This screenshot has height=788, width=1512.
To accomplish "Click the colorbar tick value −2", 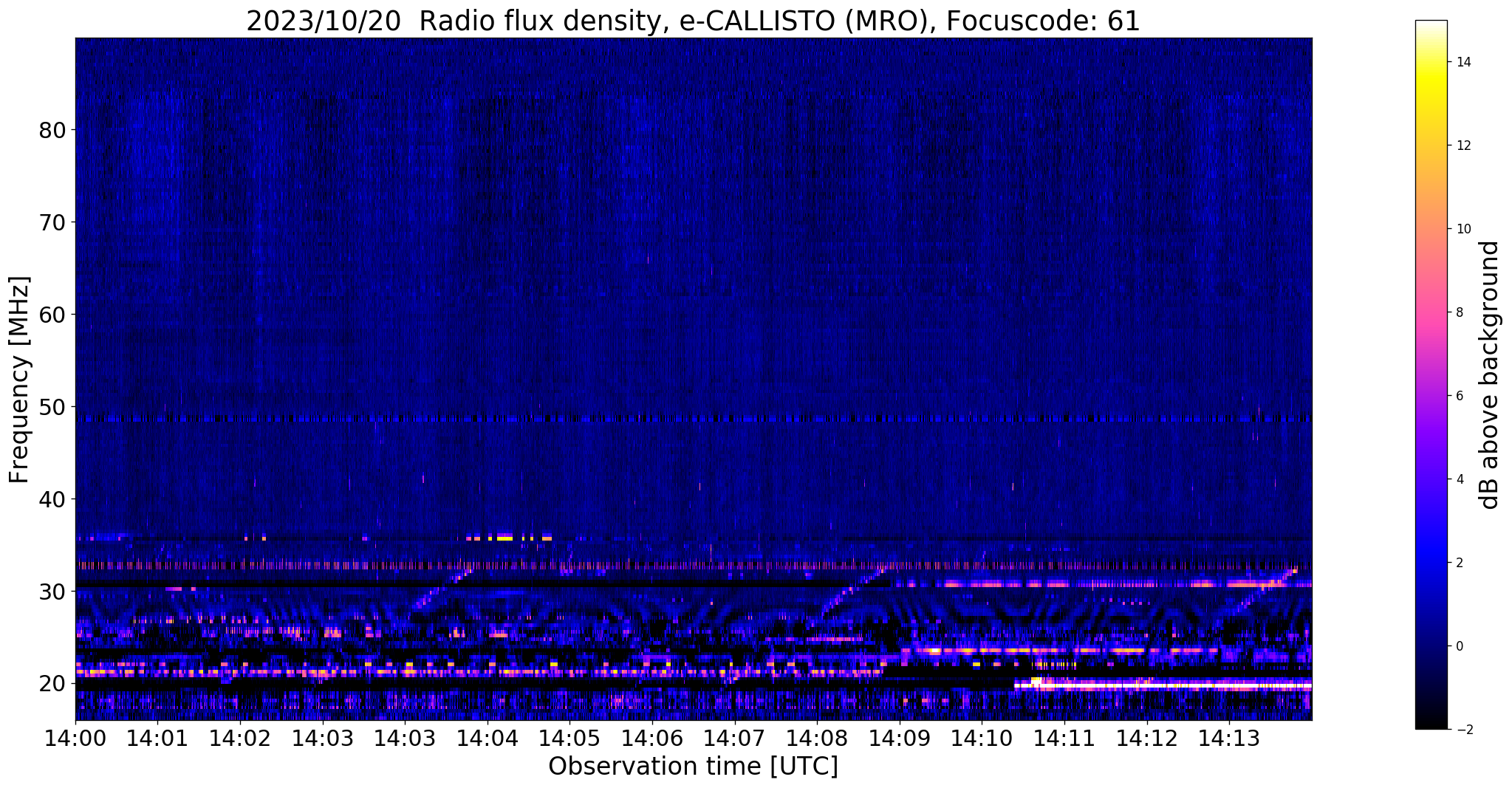I will coord(1463,730).
